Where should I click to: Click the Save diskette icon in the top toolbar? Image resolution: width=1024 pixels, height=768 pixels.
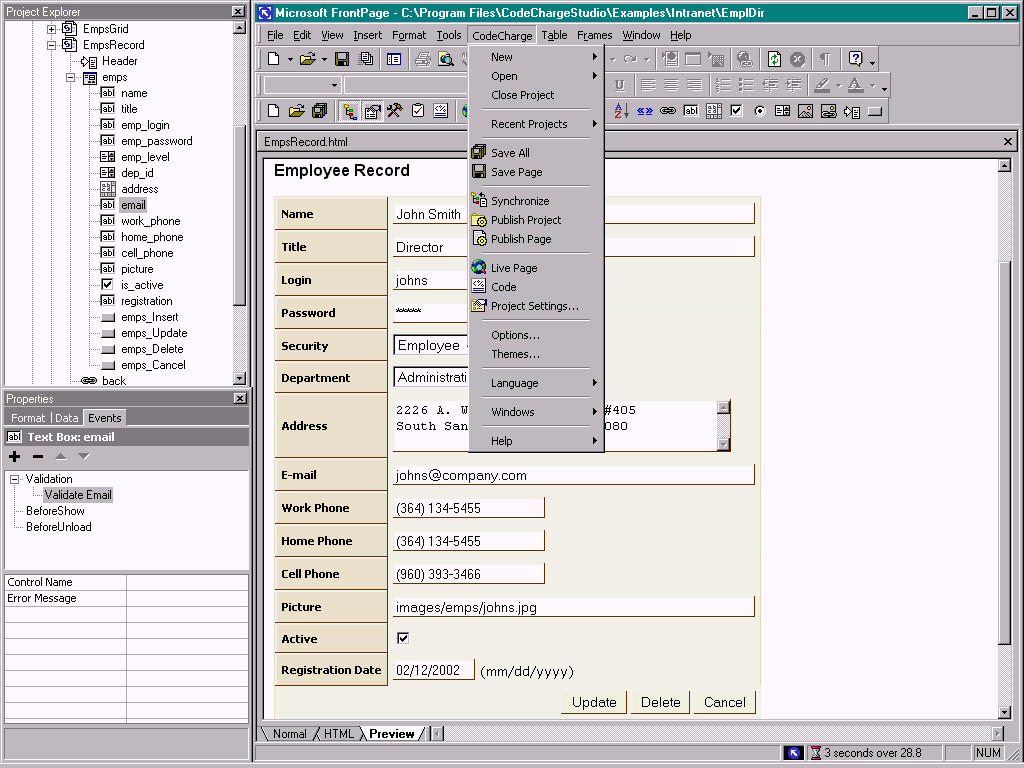[342, 59]
